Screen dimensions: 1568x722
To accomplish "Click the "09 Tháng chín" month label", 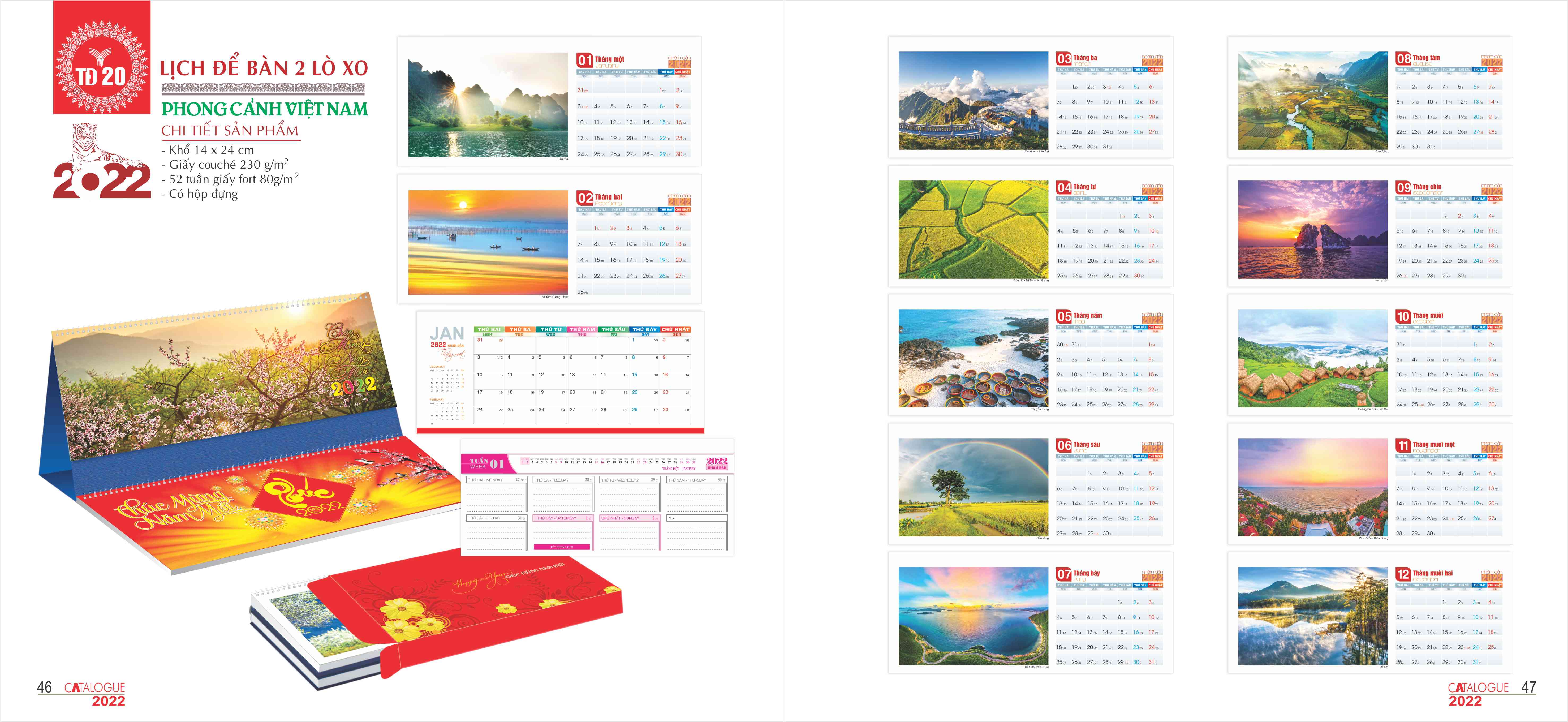I will (1419, 188).
